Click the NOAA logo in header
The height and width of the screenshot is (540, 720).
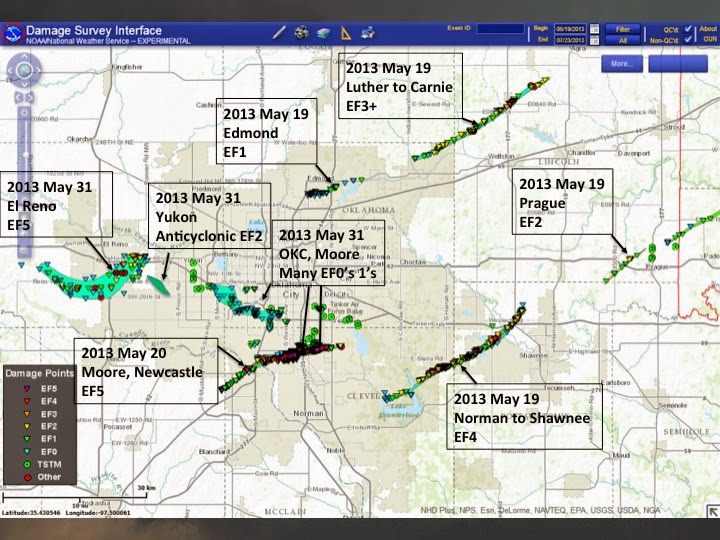click(x=12, y=34)
